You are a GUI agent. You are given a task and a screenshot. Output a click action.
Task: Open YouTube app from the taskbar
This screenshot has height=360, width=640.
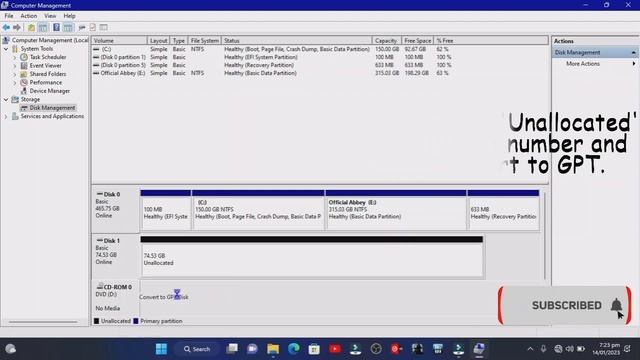tap(335, 349)
